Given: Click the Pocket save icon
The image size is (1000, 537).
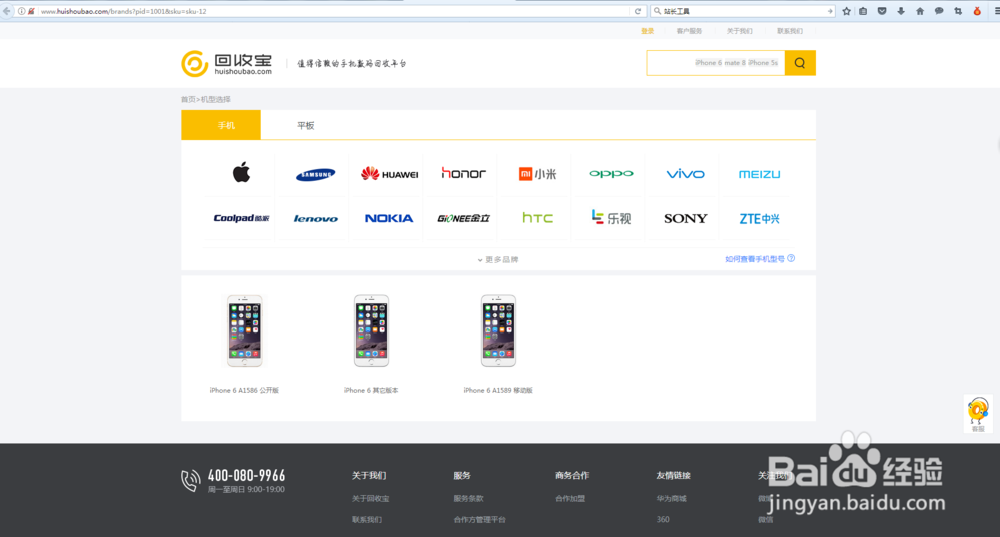Looking at the screenshot, I should [x=882, y=11].
